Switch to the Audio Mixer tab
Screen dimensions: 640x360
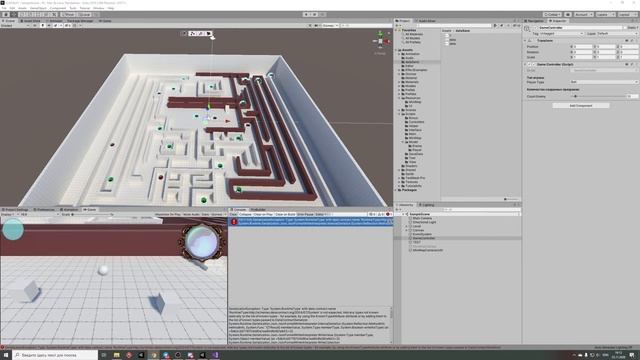(x=426, y=21)
